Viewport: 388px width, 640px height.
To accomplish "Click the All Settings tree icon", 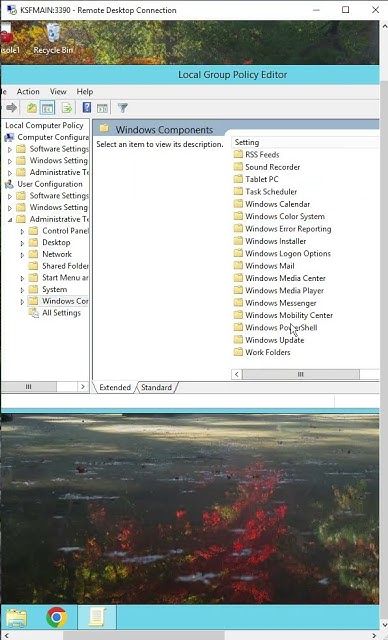I will point(33,313).
